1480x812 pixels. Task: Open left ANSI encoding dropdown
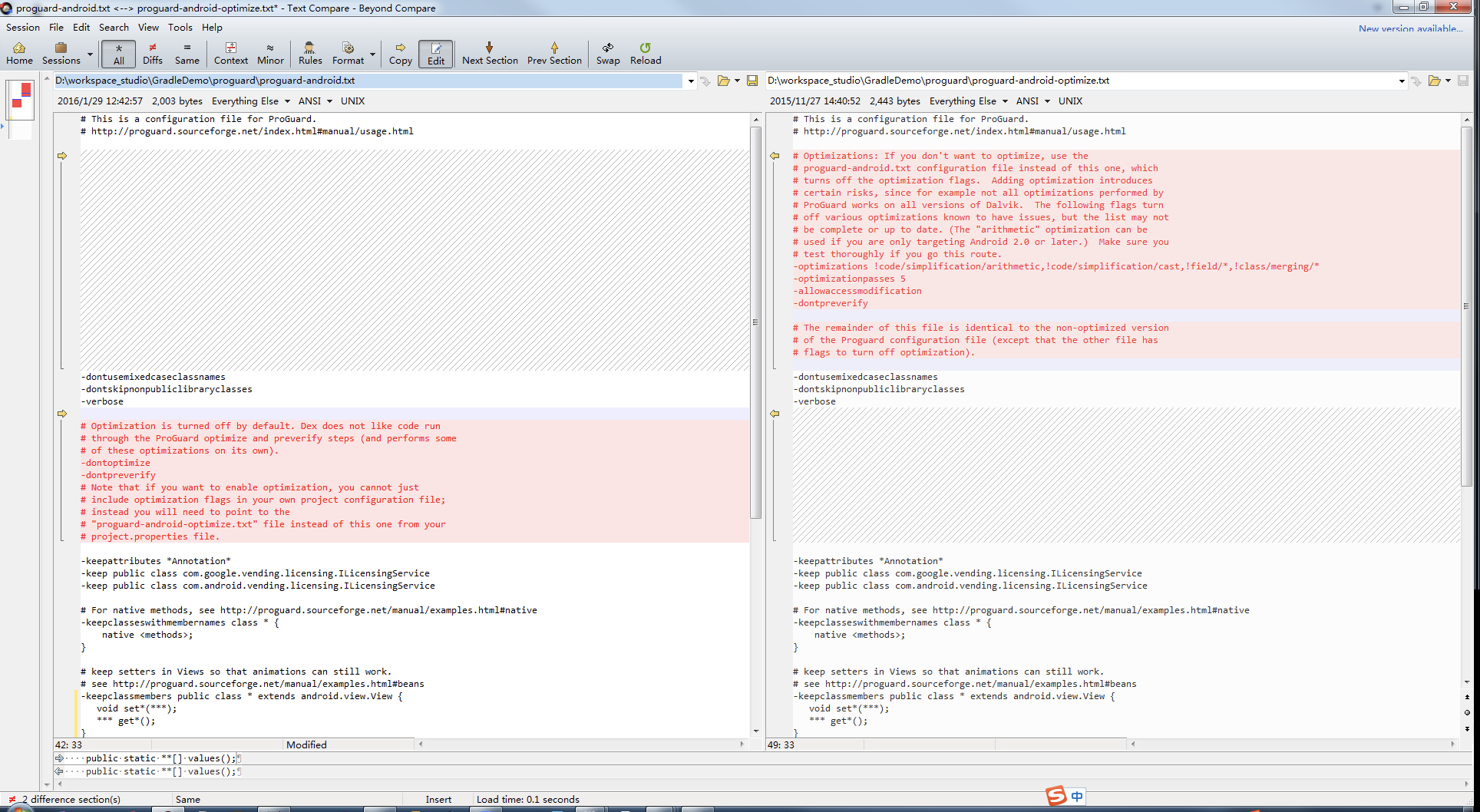click(x=315, y=101)
